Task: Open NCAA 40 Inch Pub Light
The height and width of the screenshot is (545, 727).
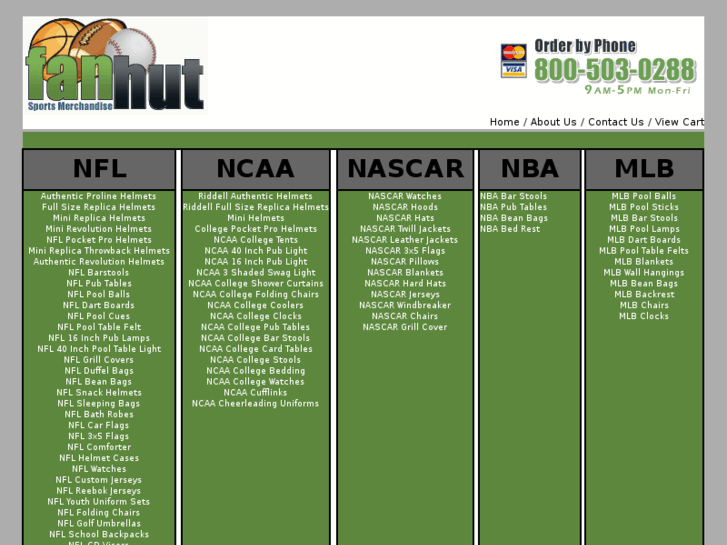Action: [255, 250]
